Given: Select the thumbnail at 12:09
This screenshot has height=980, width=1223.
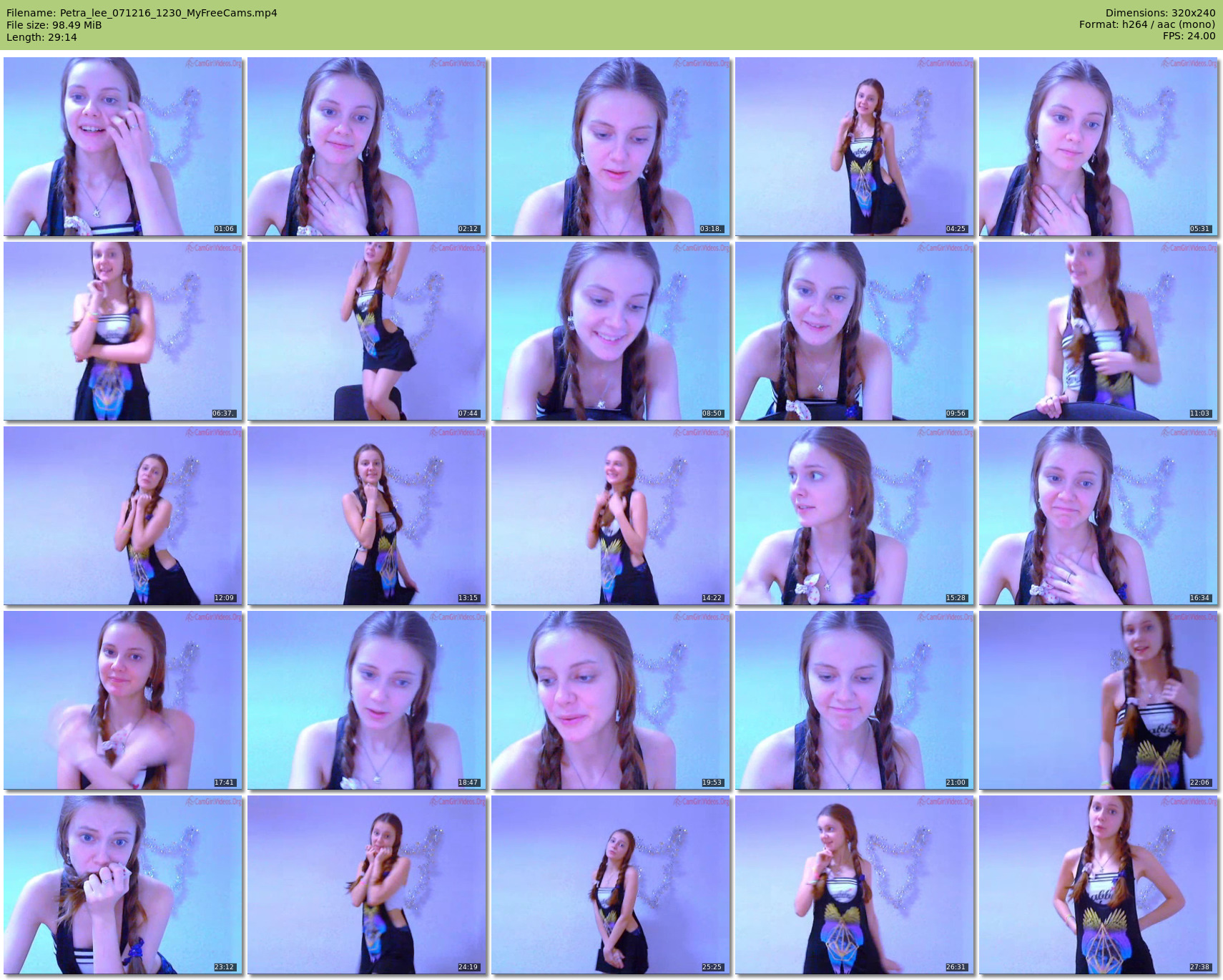Looking at the screenshot, I should click(123, 516).
